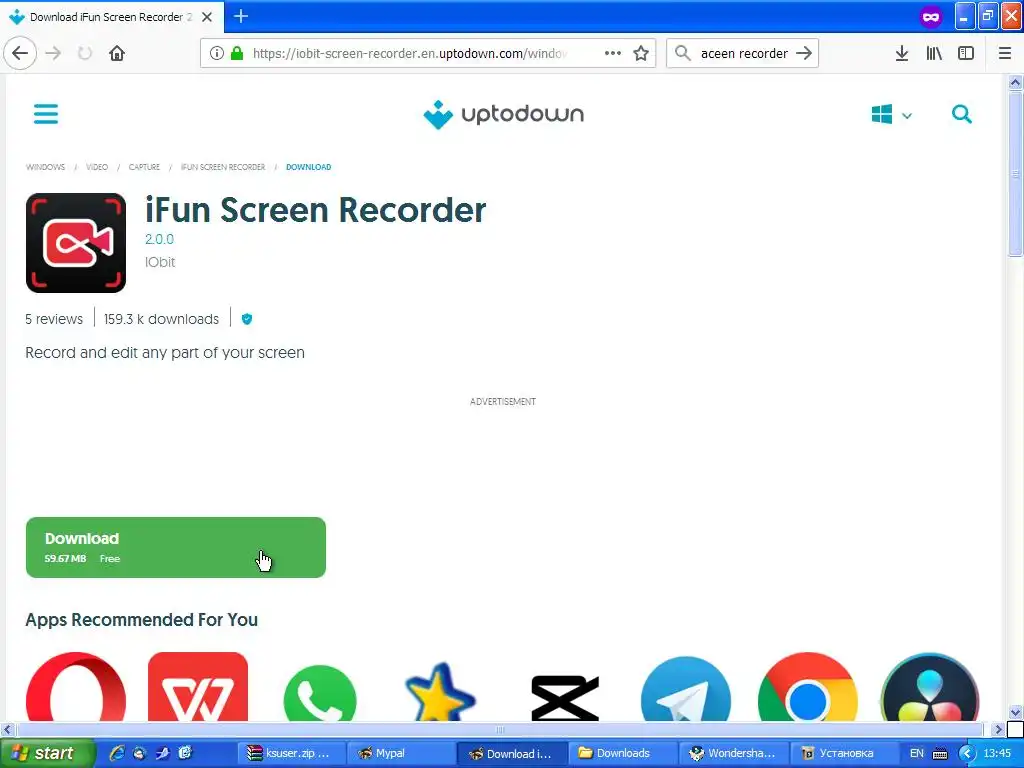Launch Internet Explorer from quick launch
Screen dimensions: 1024x768
tap(117, 754)
